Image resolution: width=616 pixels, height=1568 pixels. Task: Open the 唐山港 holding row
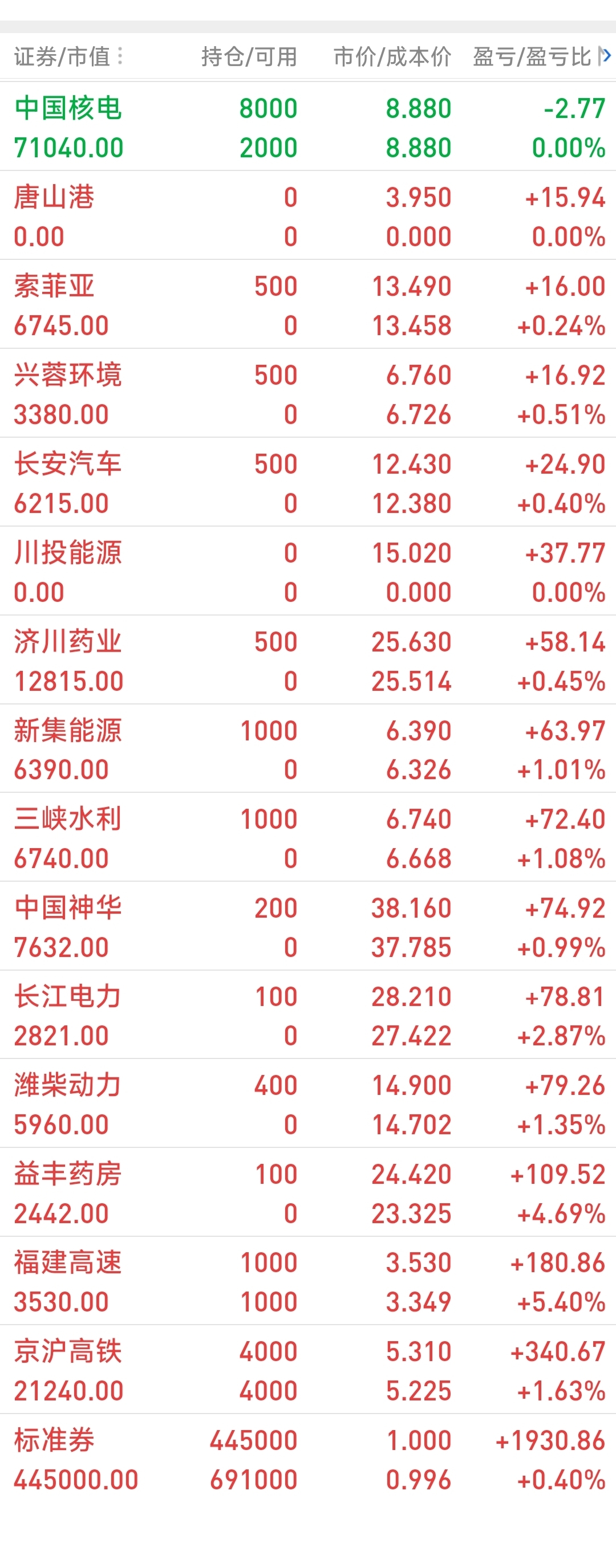pos(307,215)
